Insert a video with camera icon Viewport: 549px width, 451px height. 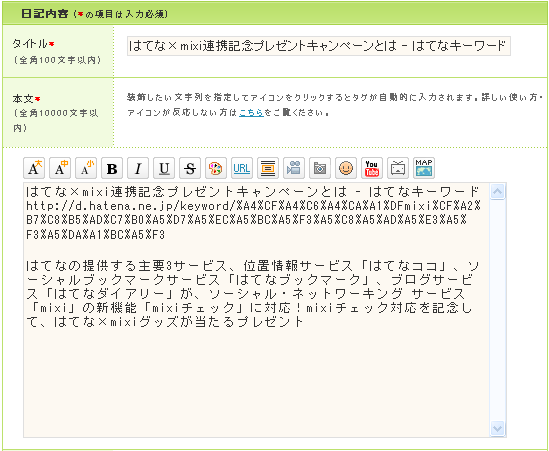click(x=294, y=168)
